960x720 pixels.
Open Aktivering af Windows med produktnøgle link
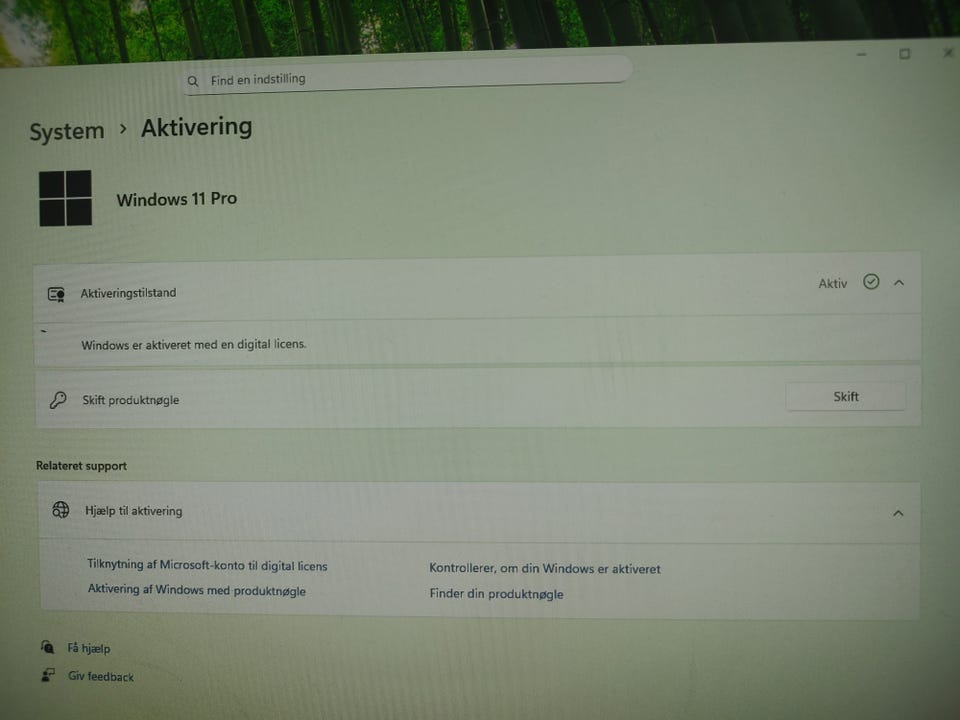197,590
